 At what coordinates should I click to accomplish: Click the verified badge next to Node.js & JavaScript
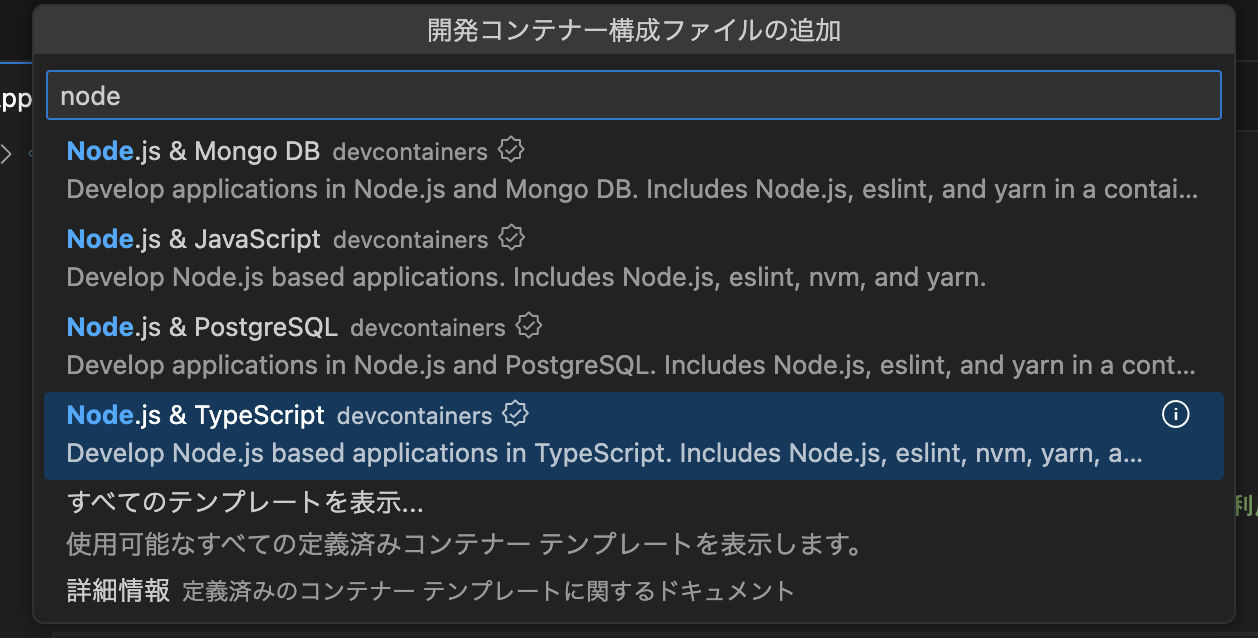[511, 237]
